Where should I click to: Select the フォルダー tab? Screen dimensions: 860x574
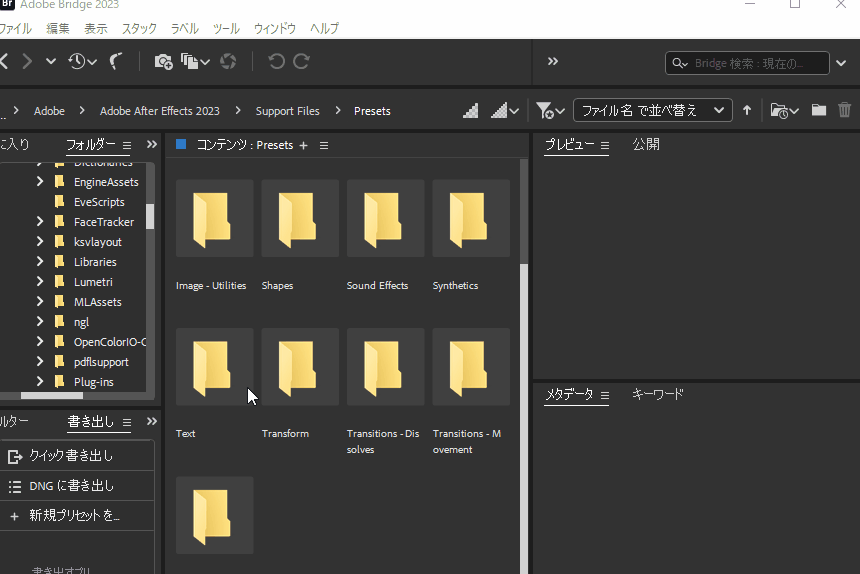[90, 145]
